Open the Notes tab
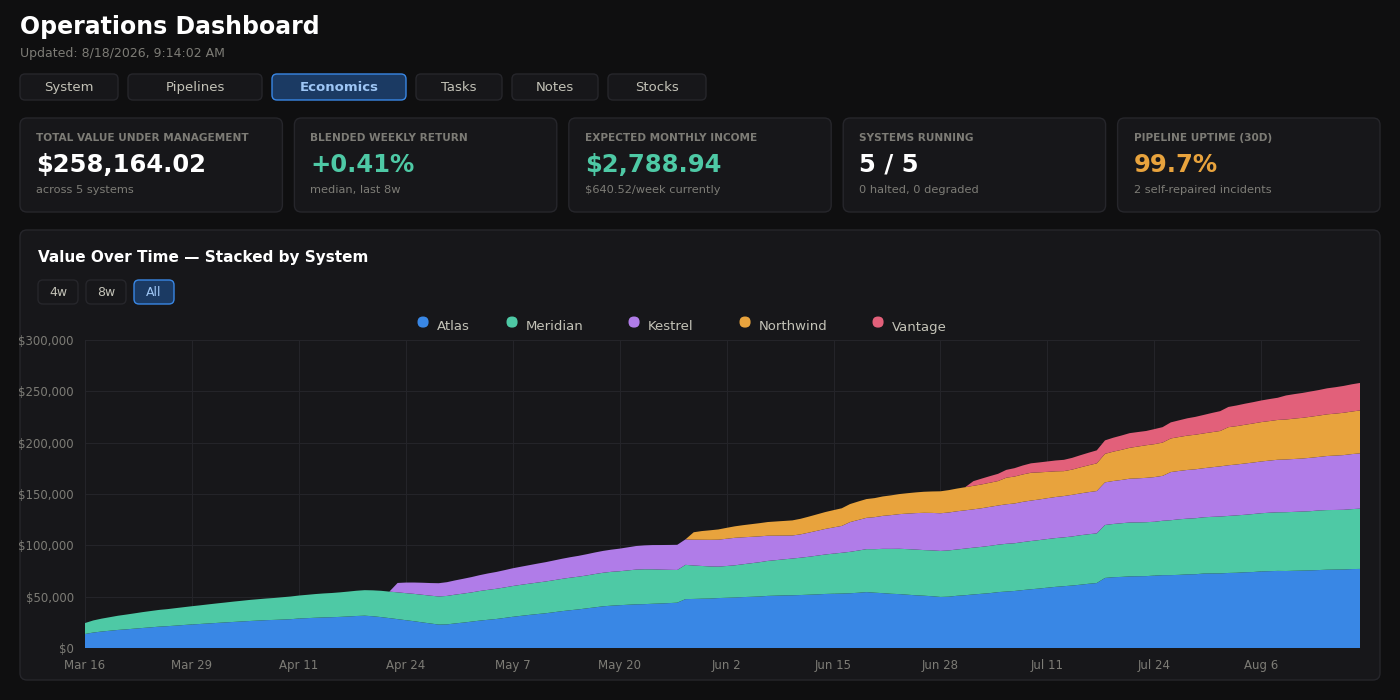The image size is (1400, 700). (555, 87)
